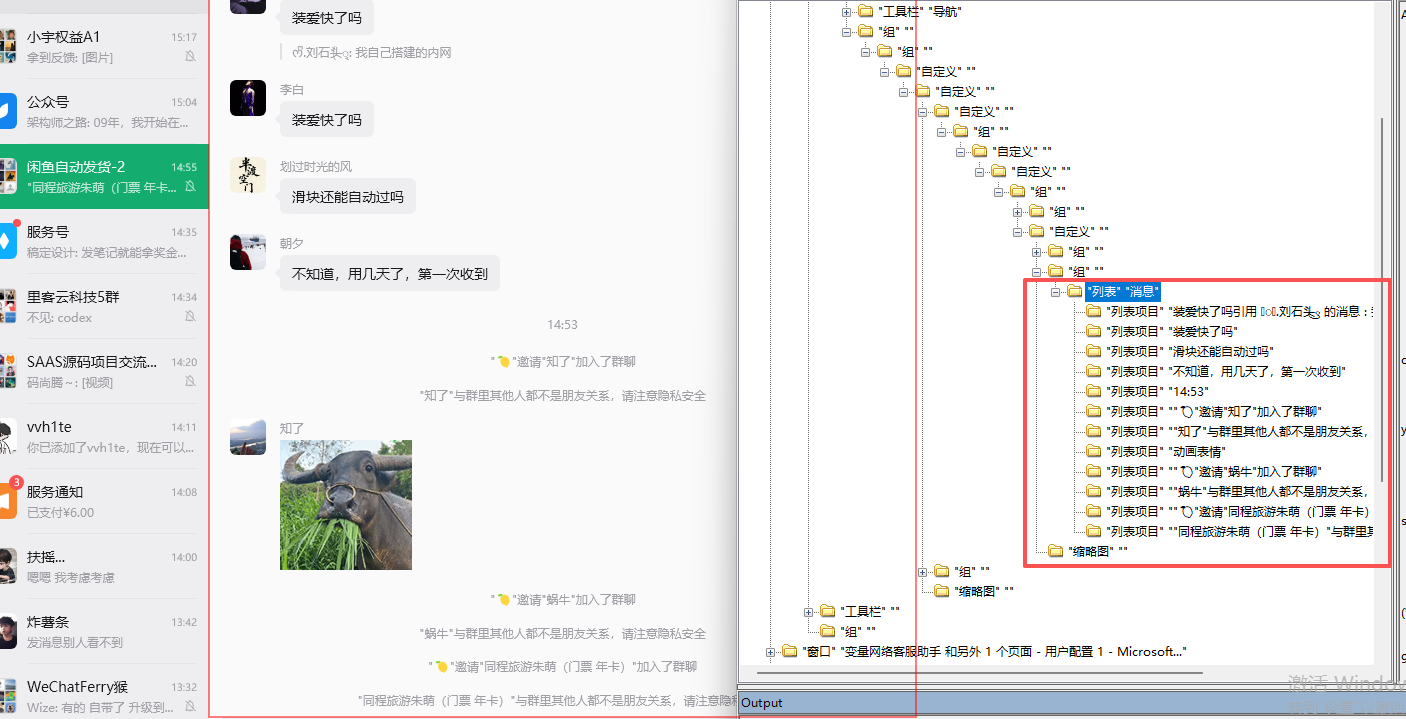Open the SAAS源码项目交流 conversation
This screenshot has height=719, width=1406.
tap(104, 371)
